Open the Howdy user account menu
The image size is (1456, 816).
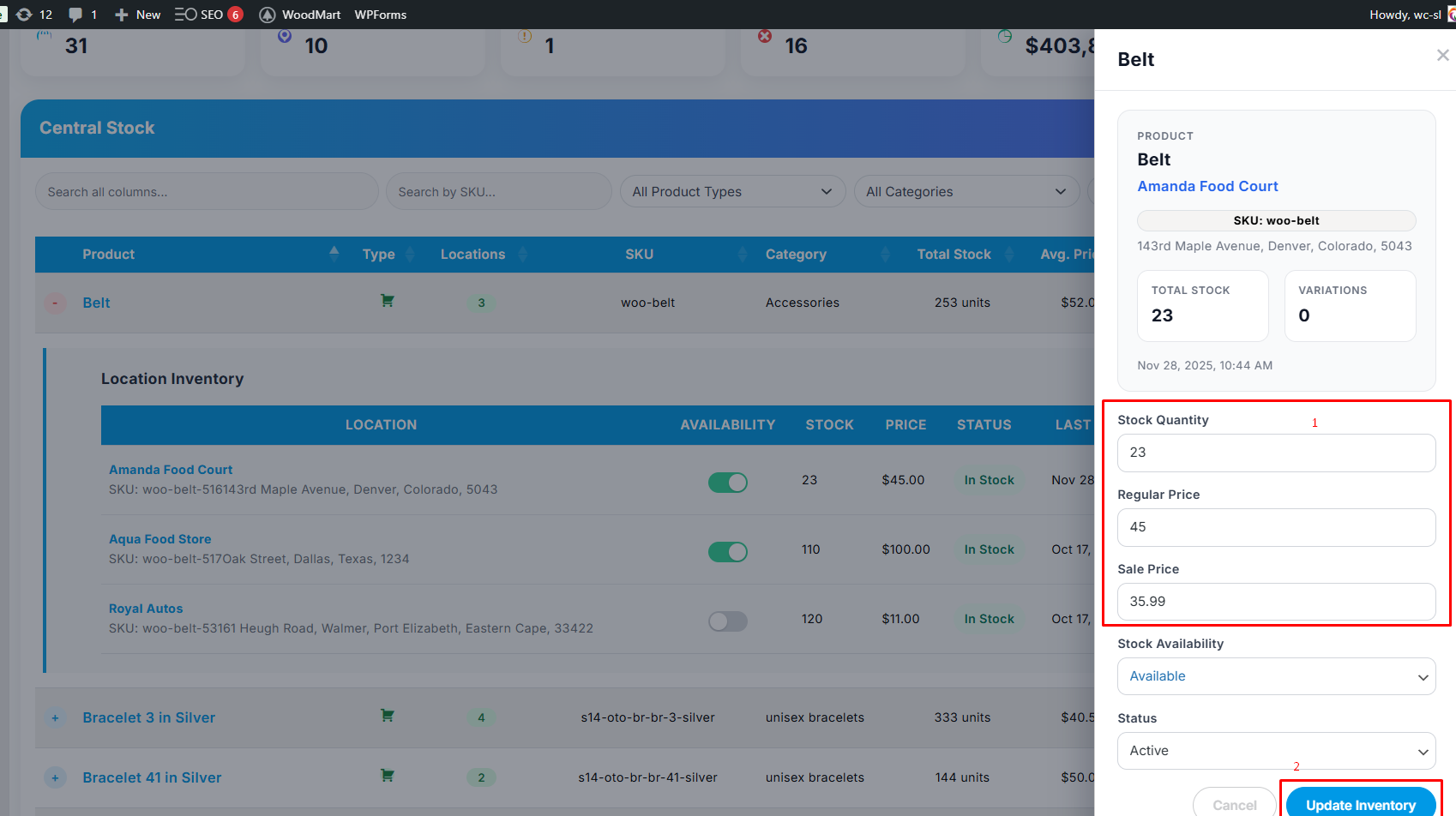1411,15
